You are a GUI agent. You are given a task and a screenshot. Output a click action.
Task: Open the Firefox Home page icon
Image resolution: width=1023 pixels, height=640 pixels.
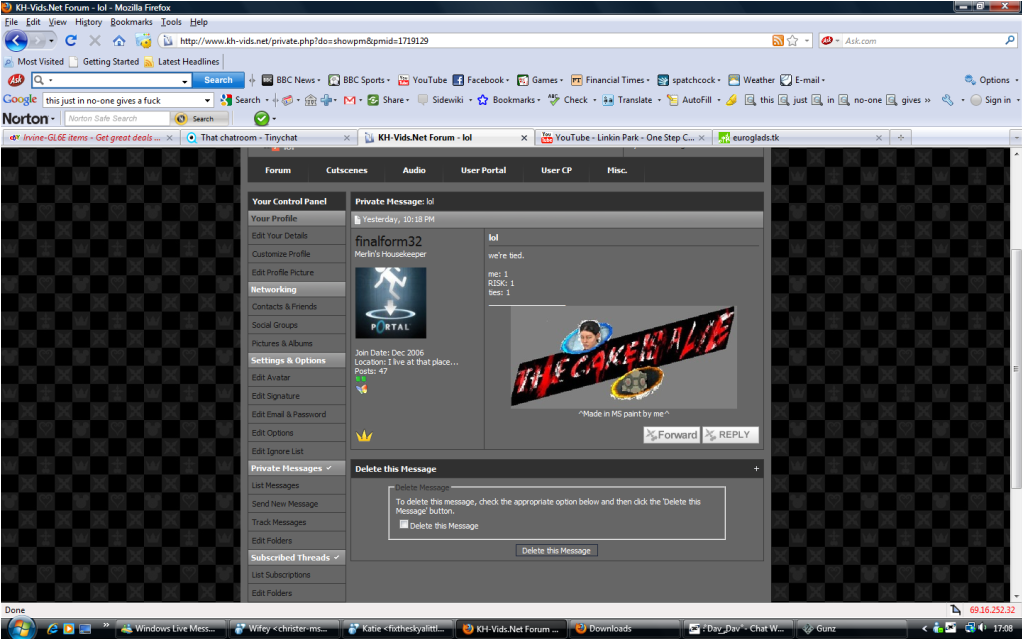coord(119,40)
